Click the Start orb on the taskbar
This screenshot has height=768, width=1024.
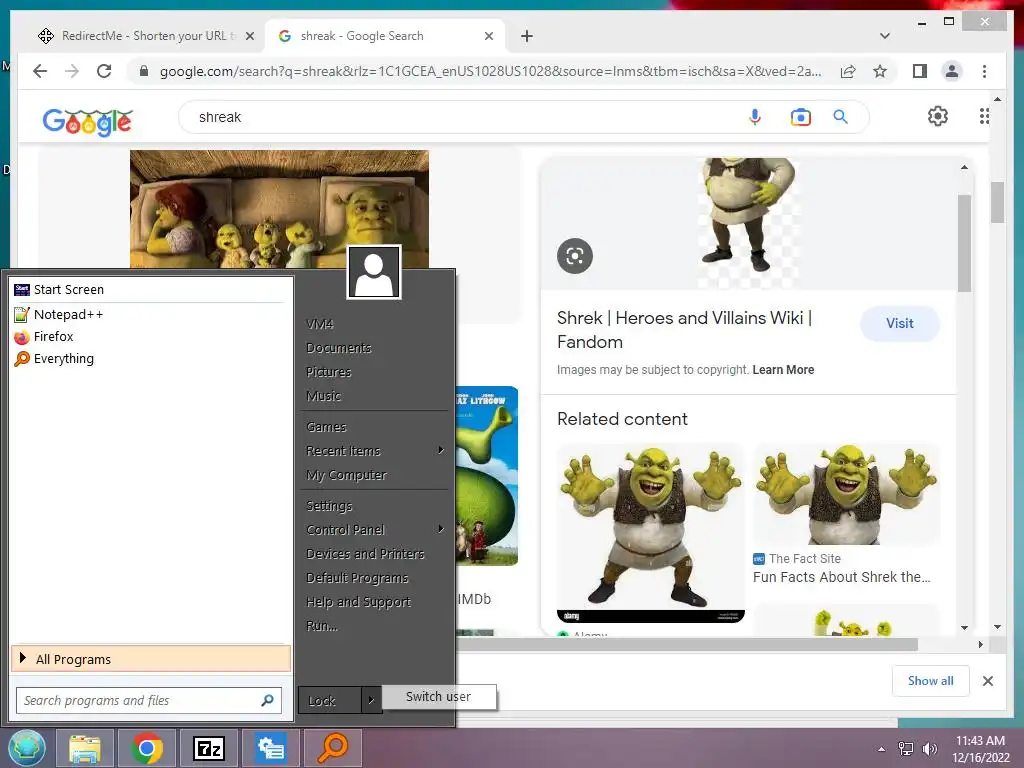click(26, 748)
